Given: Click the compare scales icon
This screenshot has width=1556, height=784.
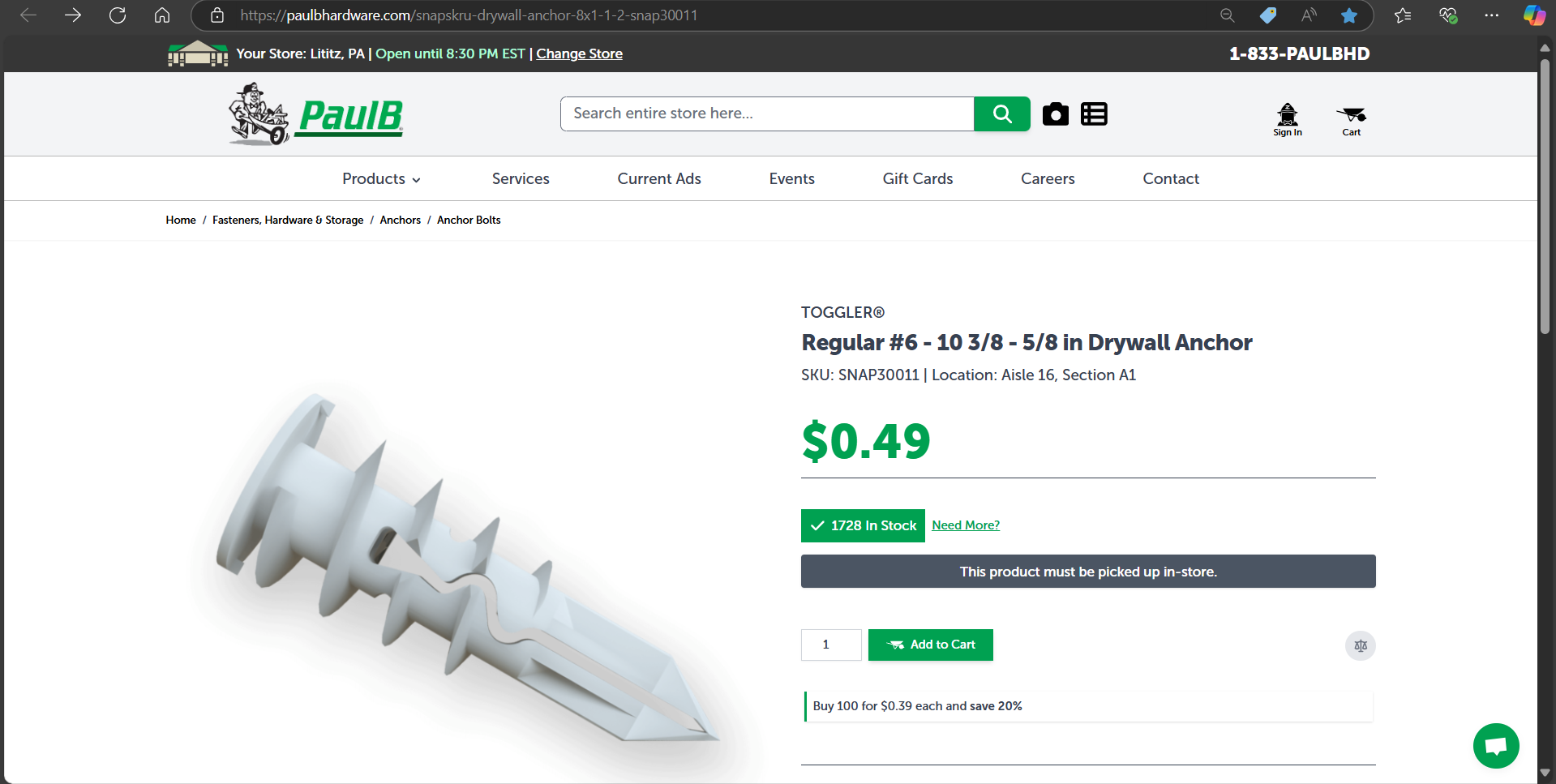Looking at the screenshot, I should pyautogui.click(x=1361, y=646).
